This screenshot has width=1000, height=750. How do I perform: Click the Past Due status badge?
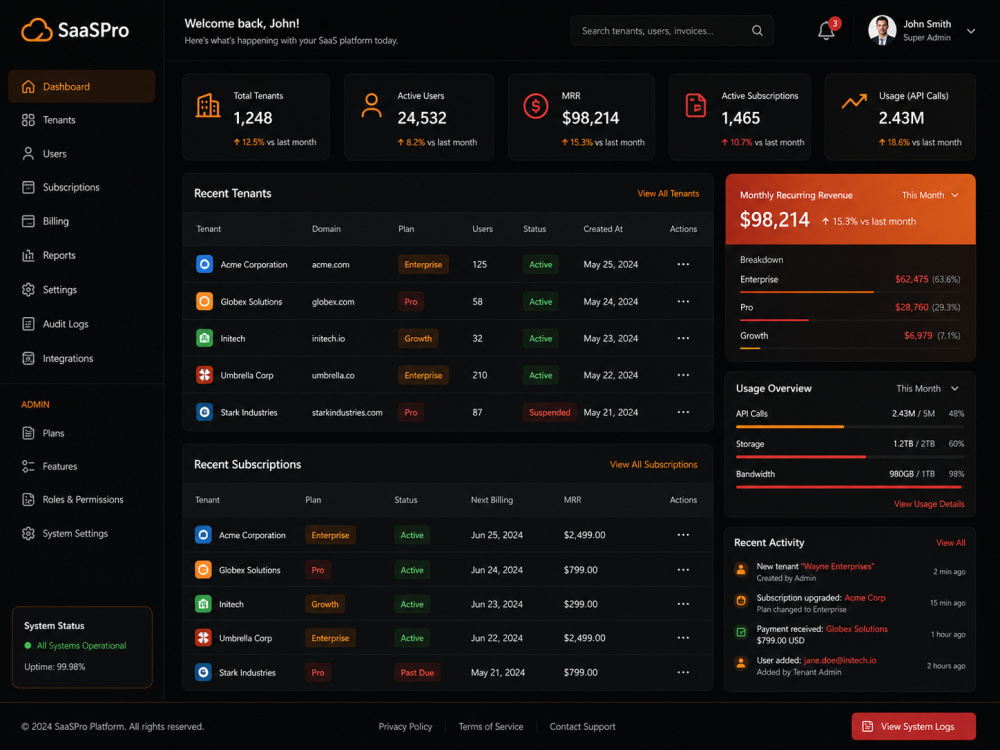(417, 672)
